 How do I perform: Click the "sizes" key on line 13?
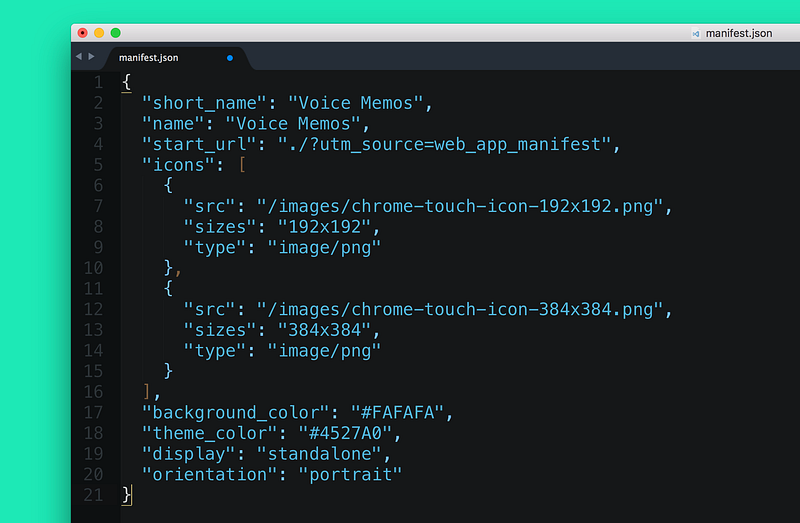220,330
